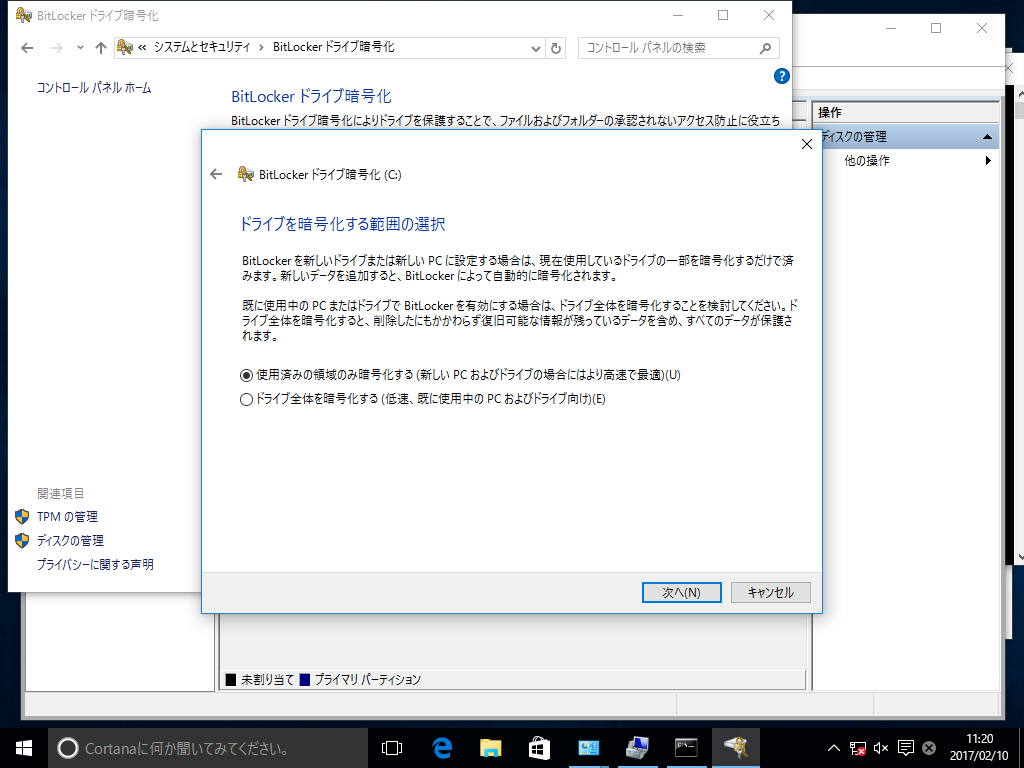The height and width of the screenshot is (768, 1024).
Task: Open TPM の管理 link
Action: tap(67, 517)
